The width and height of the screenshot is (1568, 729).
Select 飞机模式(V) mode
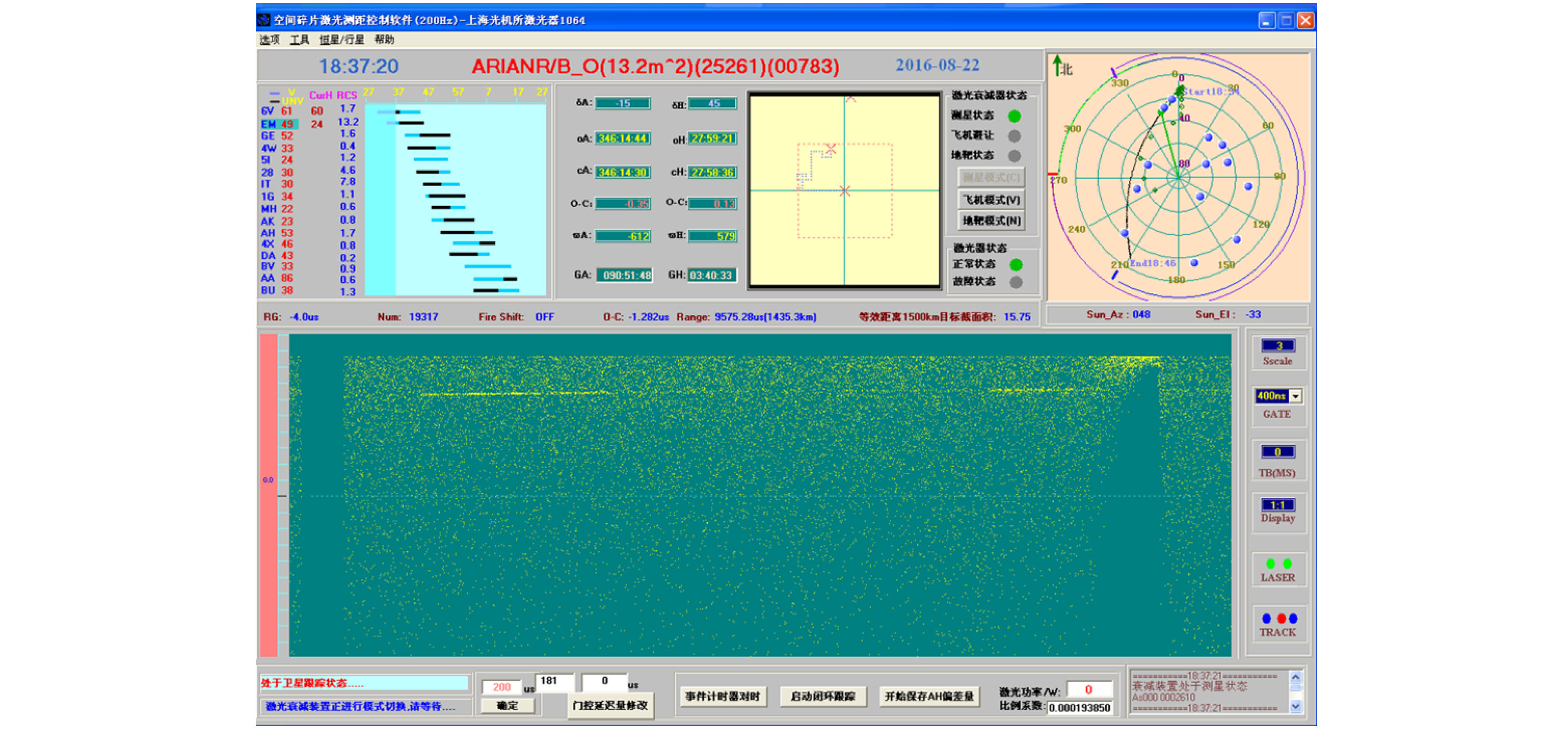tap(991, 200)
